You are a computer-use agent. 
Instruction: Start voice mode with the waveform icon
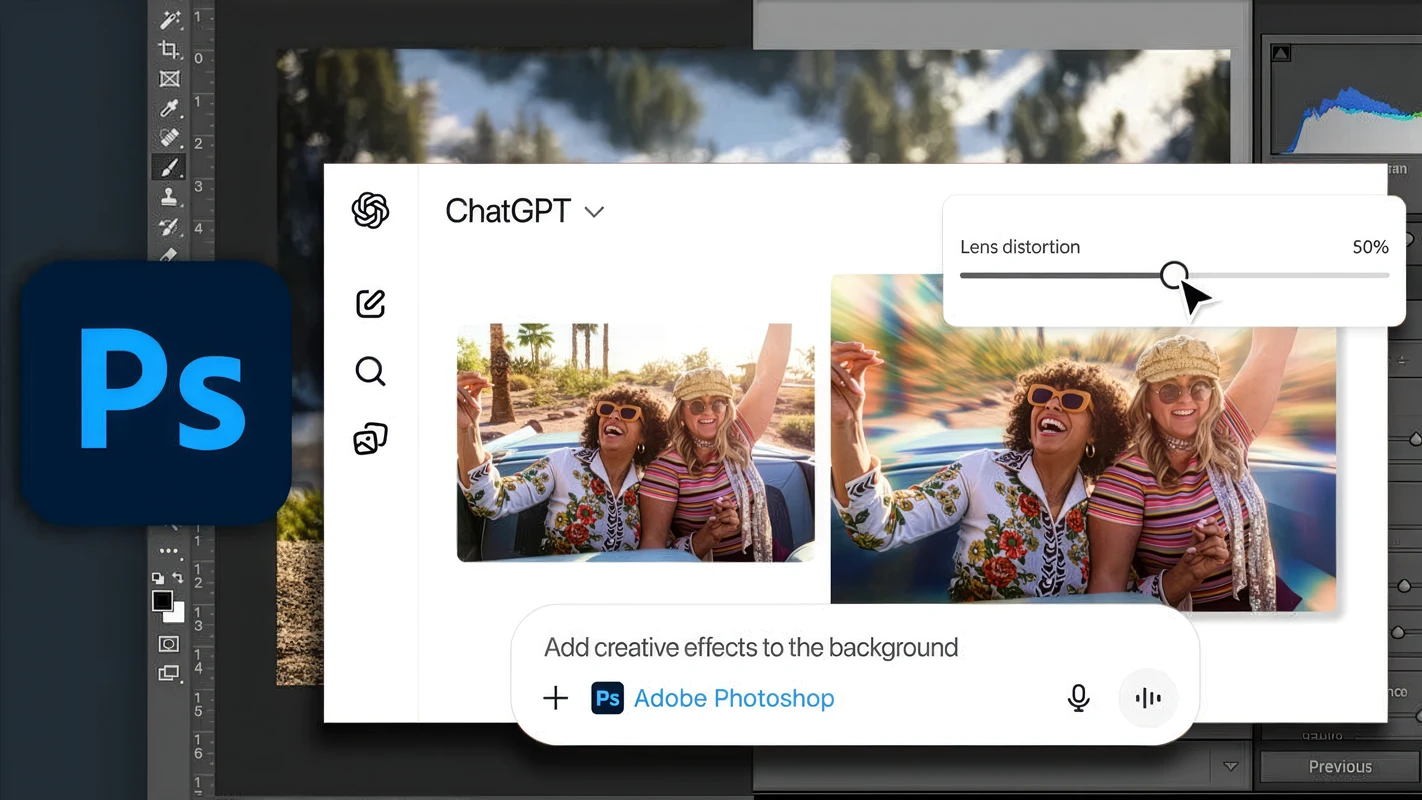tap(1147, 698)
